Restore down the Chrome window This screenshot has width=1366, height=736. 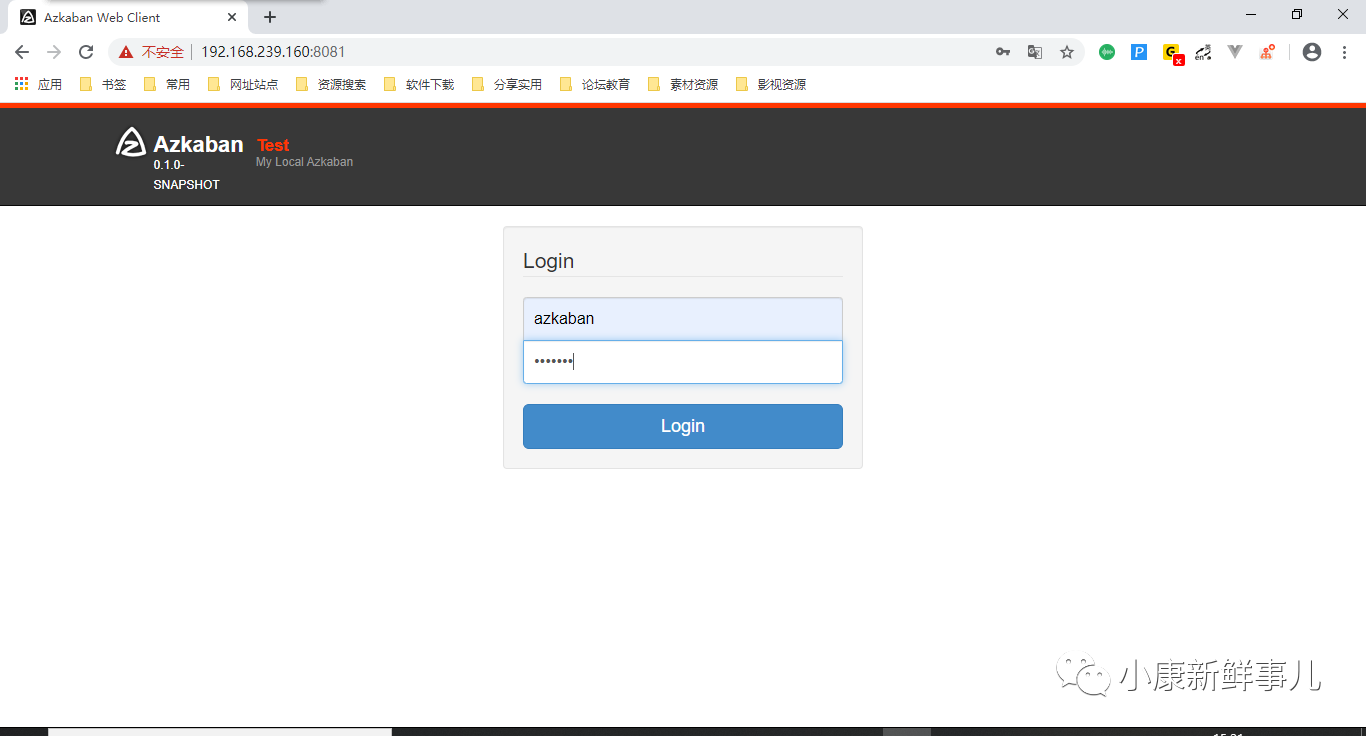click(1297, 14)
